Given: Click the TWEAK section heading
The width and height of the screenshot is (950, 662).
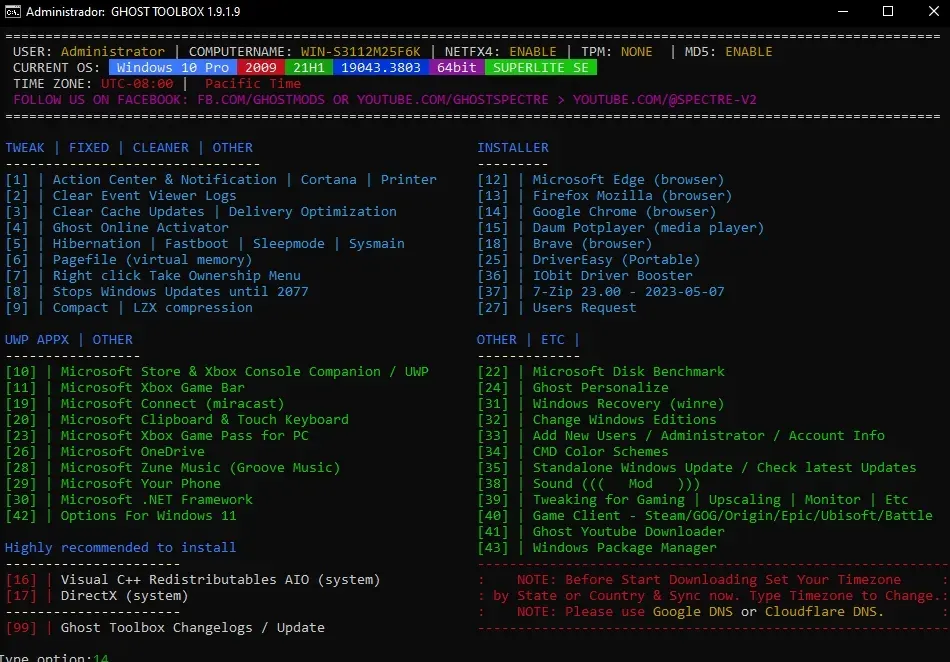Looking at the screenshot, I should pos(25,148).
